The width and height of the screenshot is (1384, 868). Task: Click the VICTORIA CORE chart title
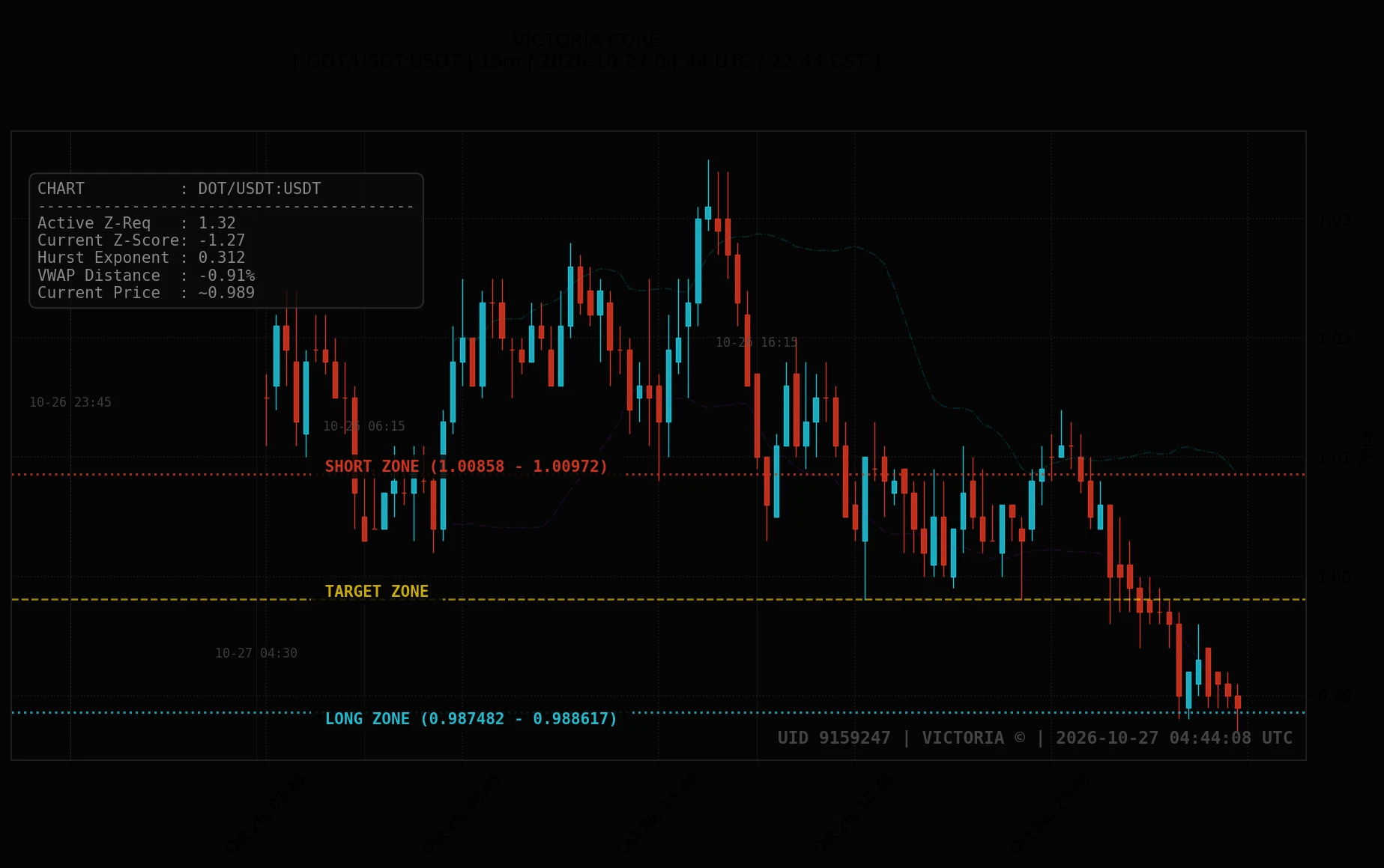587,40
